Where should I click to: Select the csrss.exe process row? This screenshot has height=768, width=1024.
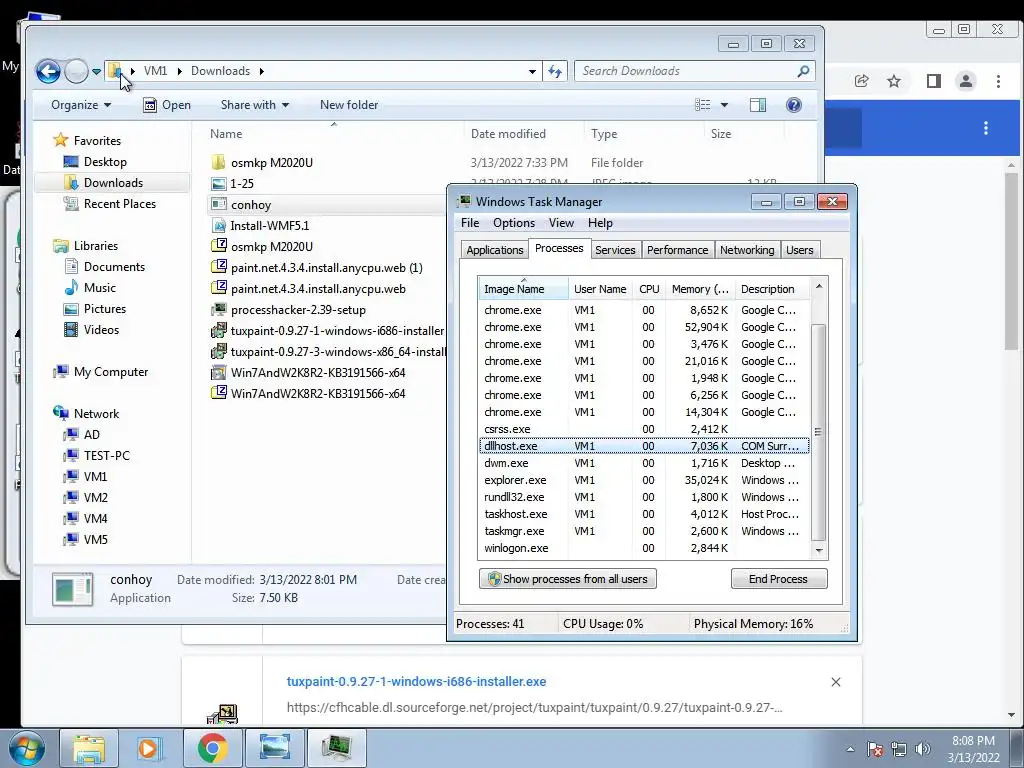pyautogui.click(x=644, y=429)
